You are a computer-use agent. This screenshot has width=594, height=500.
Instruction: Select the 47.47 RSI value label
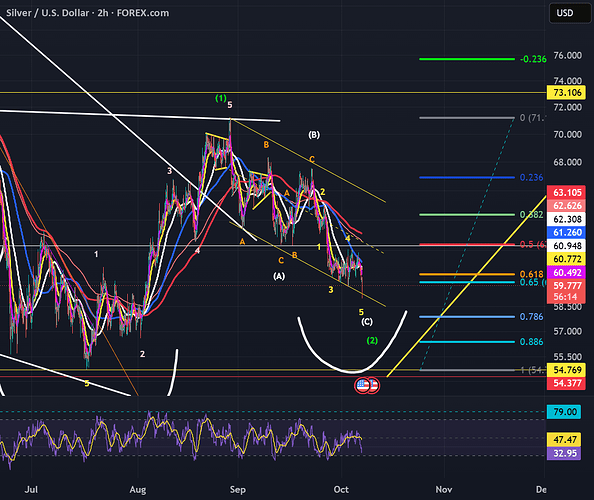click(x=564, y=439)
